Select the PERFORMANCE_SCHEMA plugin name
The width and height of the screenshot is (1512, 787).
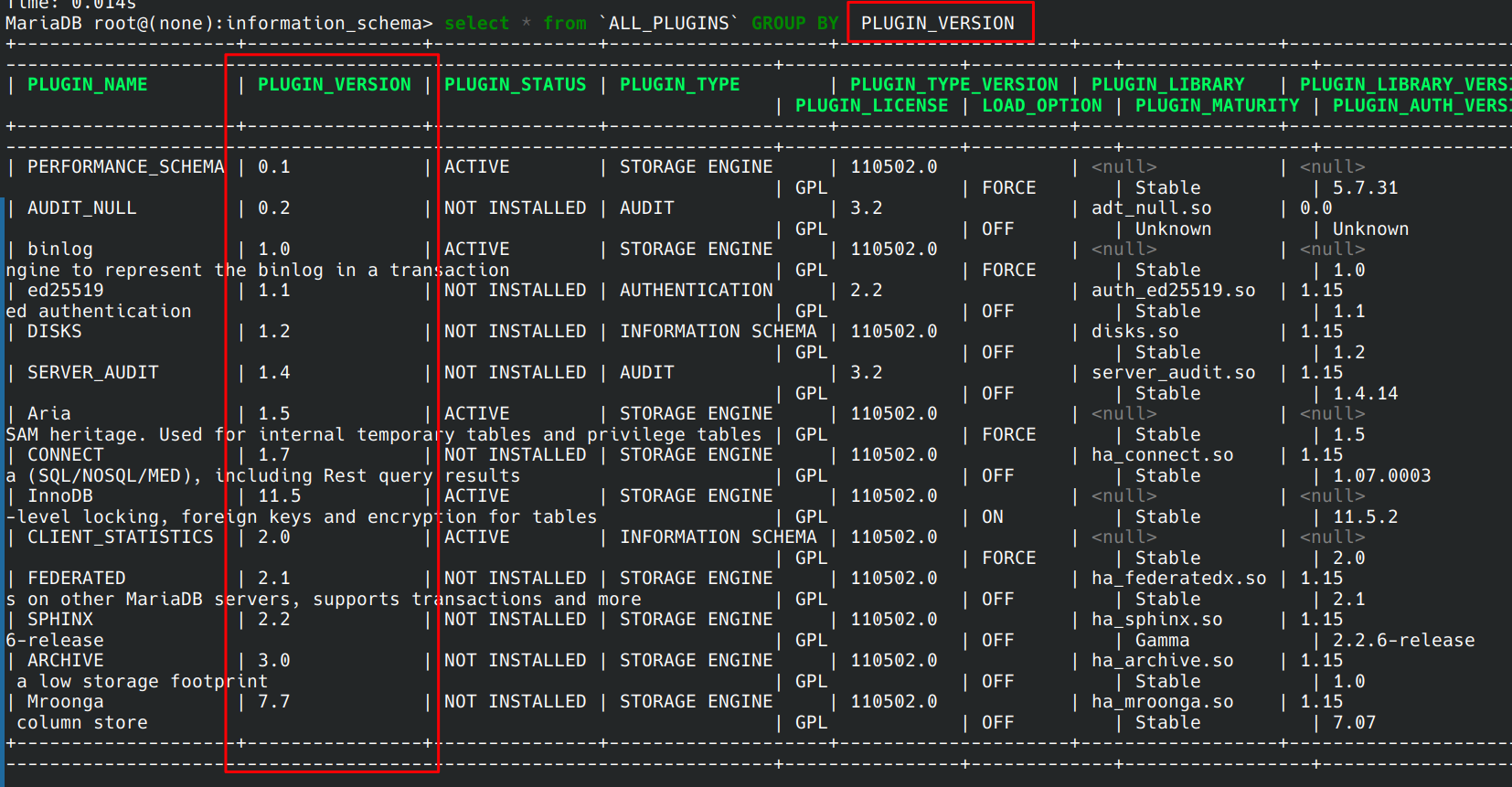click(125, 167)
